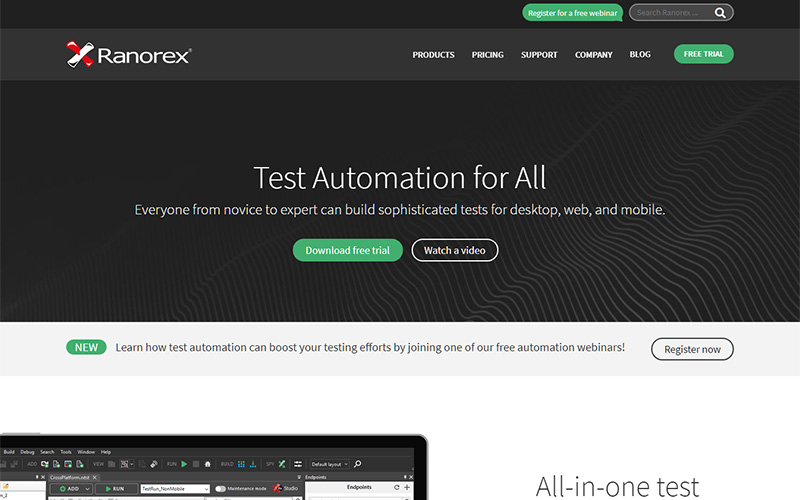Open the Default layout dropdown in Studio screenshot
Screen dimensions: 800x500
pyautogui.click(x=330, y=464)
